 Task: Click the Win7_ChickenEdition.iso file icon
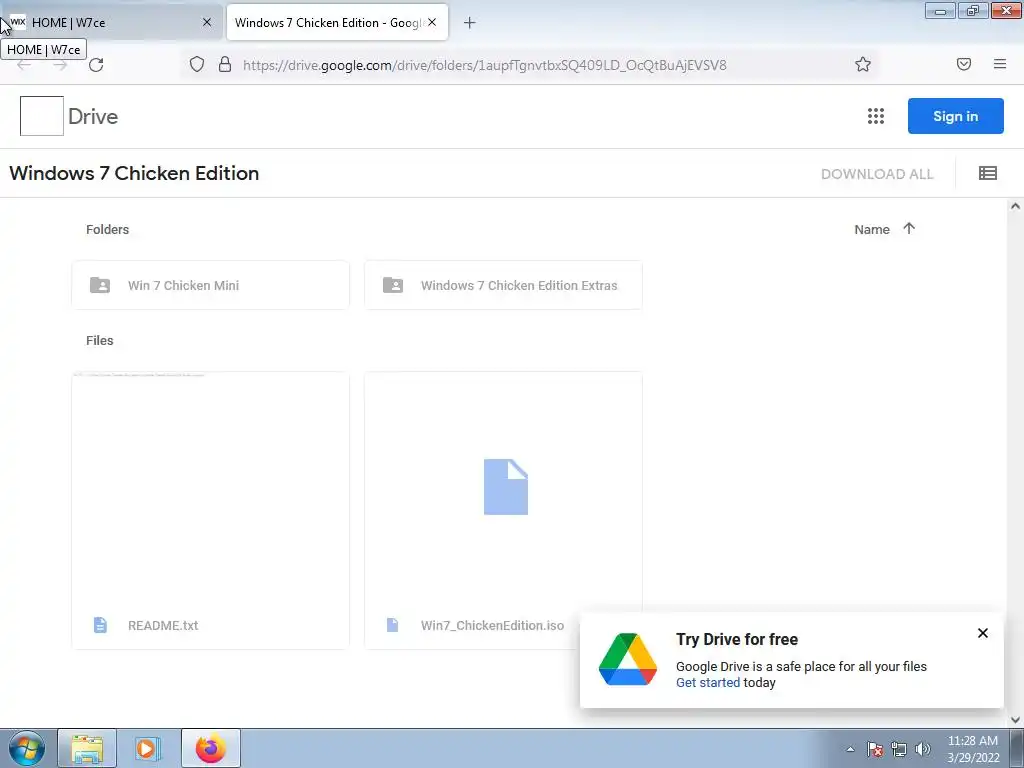point(392,625)
